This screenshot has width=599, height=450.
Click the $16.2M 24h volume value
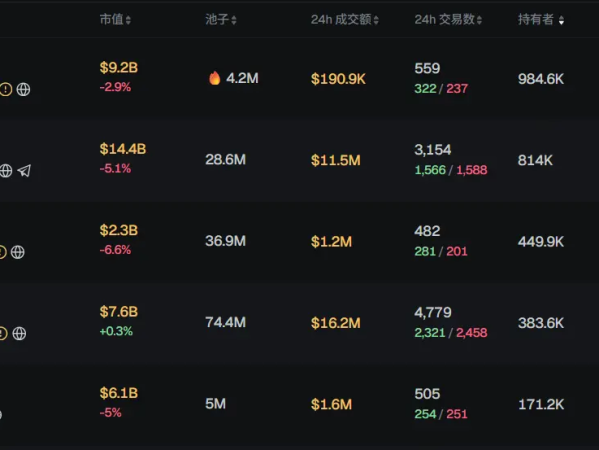(335, 323)
